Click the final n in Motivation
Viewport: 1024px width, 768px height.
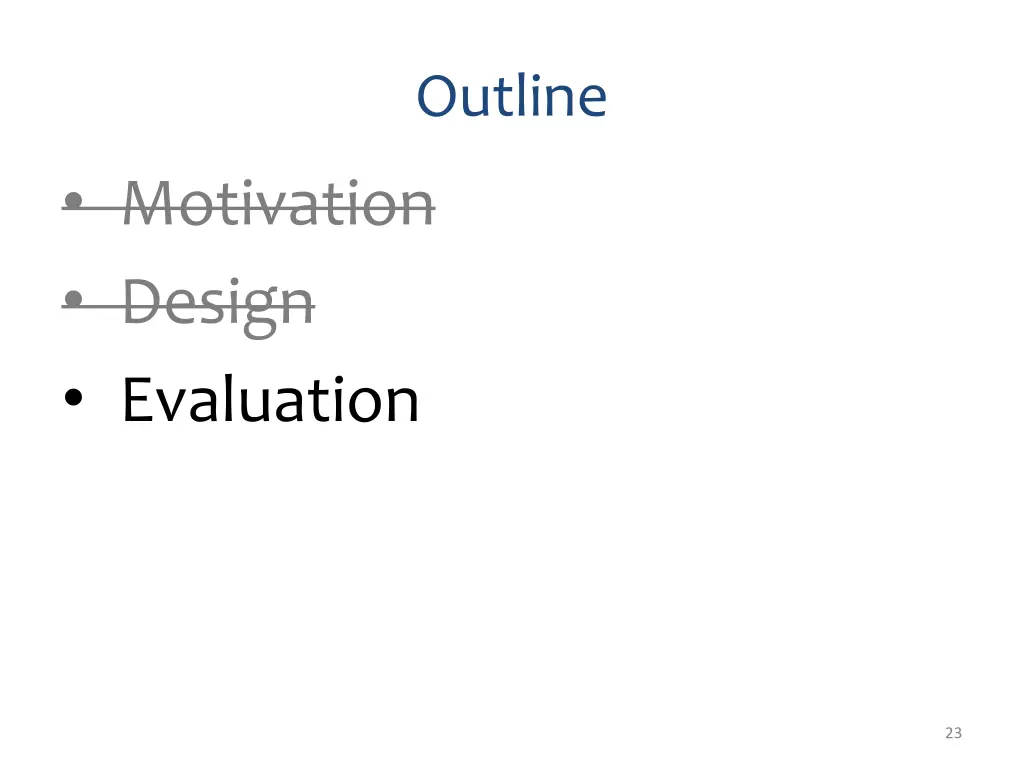[x=419, y=210]
